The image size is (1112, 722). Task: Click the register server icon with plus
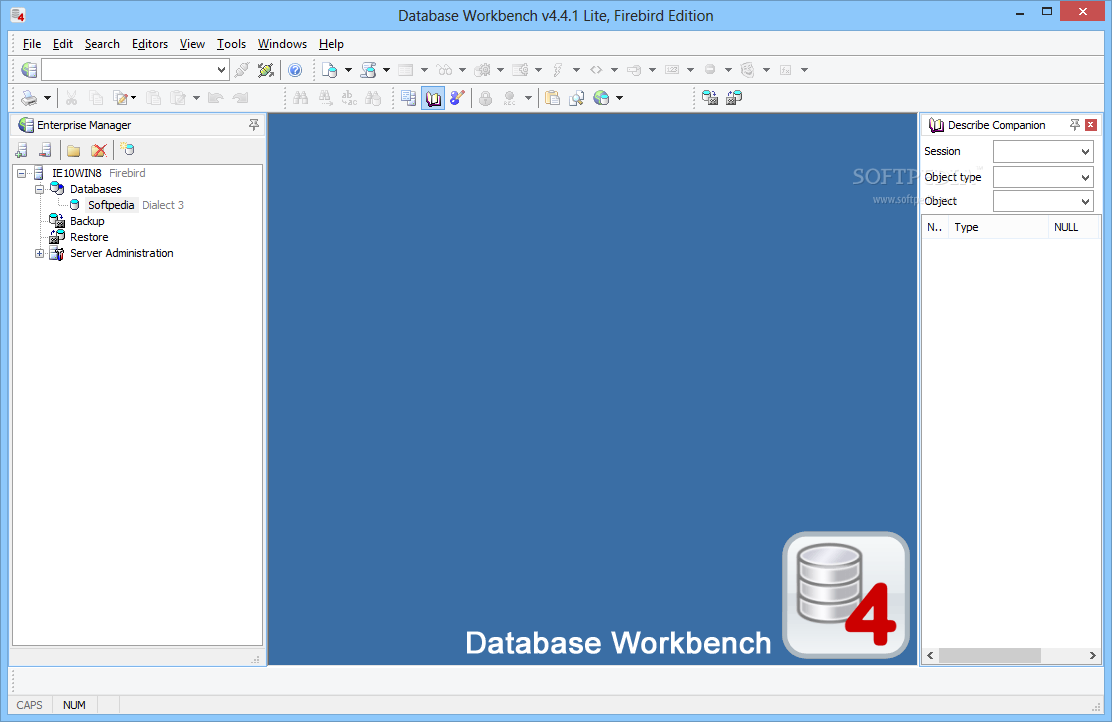tap(22, 150)
